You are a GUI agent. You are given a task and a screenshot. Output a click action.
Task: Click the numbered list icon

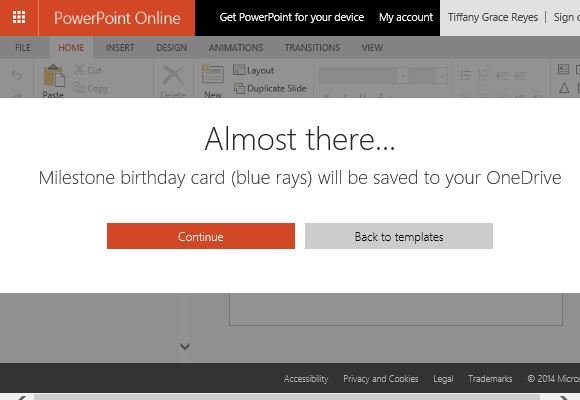484,75
